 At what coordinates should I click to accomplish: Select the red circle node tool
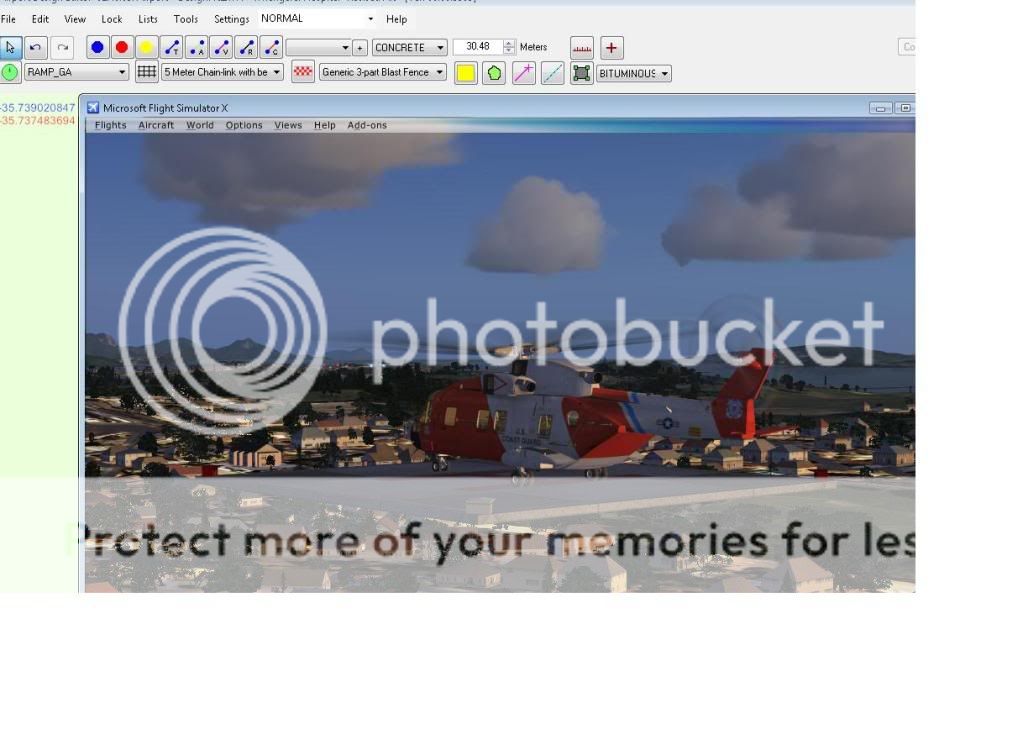(122, 47)
